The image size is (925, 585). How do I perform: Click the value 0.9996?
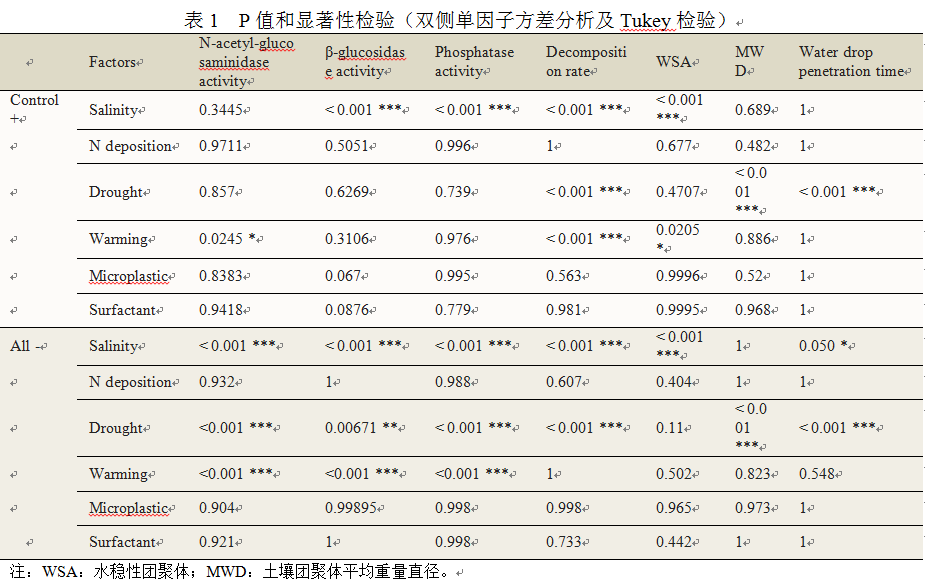point(678,277)
